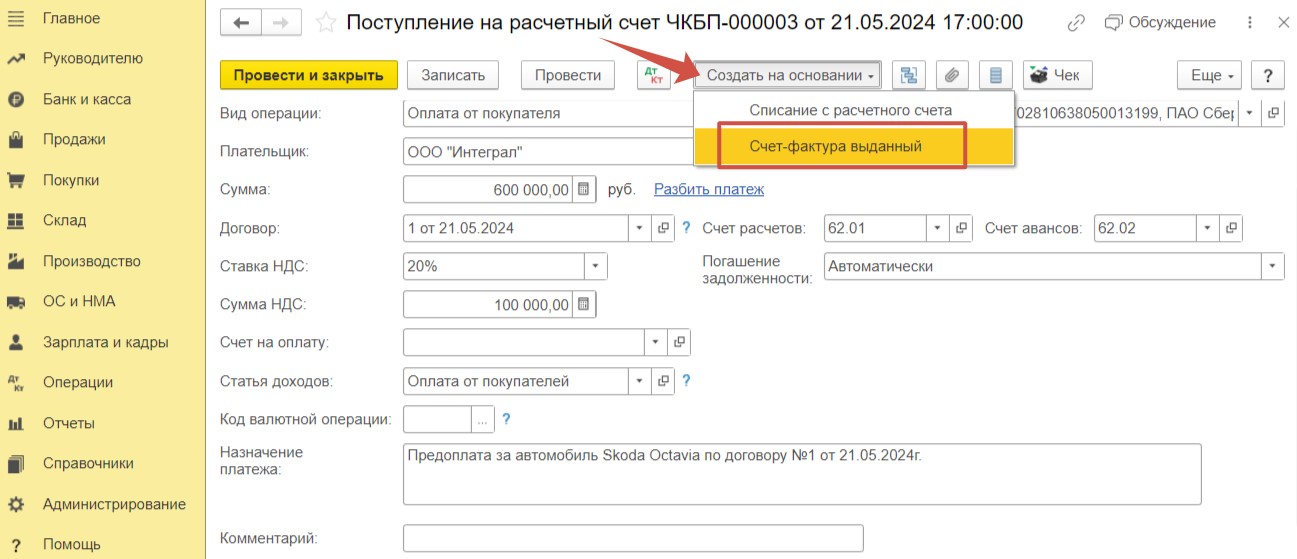The height and width of the screenshot is (559, 1297).
Task: Click the Код валютной операции input field
Action: [x=437, y=420]
